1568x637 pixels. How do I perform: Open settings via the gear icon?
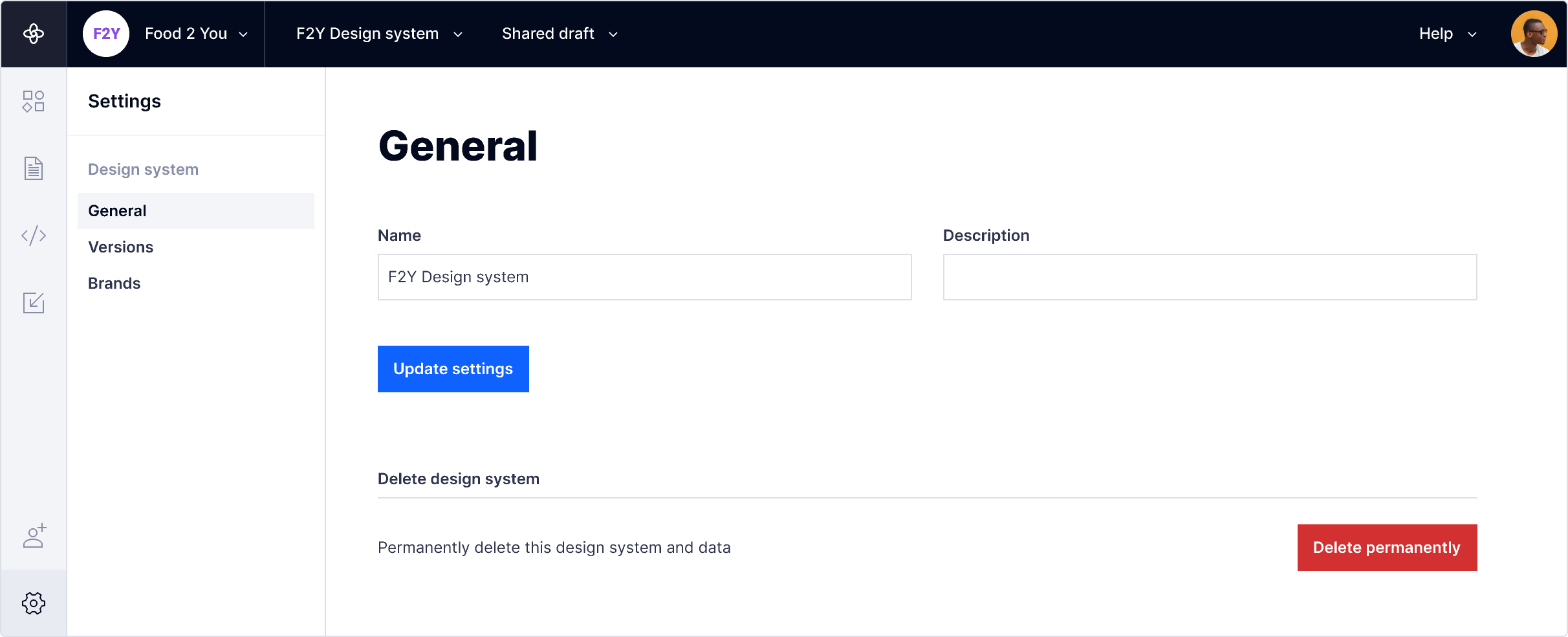[x=33, y=603]
